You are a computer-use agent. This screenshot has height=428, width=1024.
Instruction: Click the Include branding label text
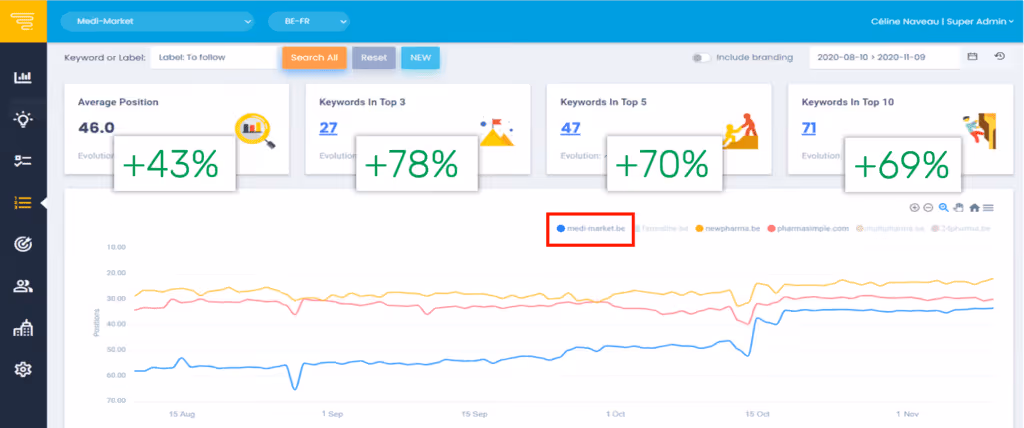point(754,58)
